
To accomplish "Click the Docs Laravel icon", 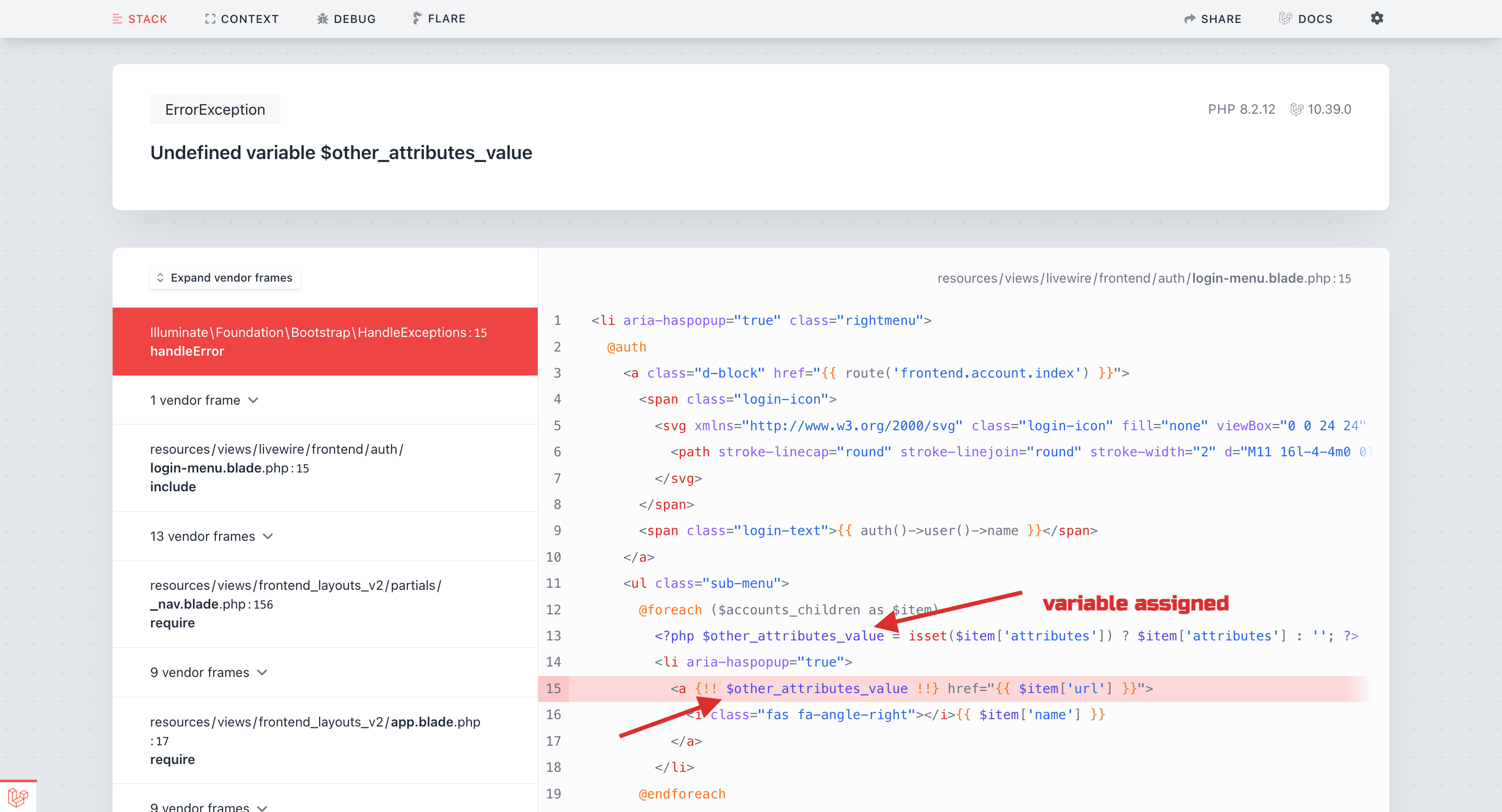I will [1285, 19].
